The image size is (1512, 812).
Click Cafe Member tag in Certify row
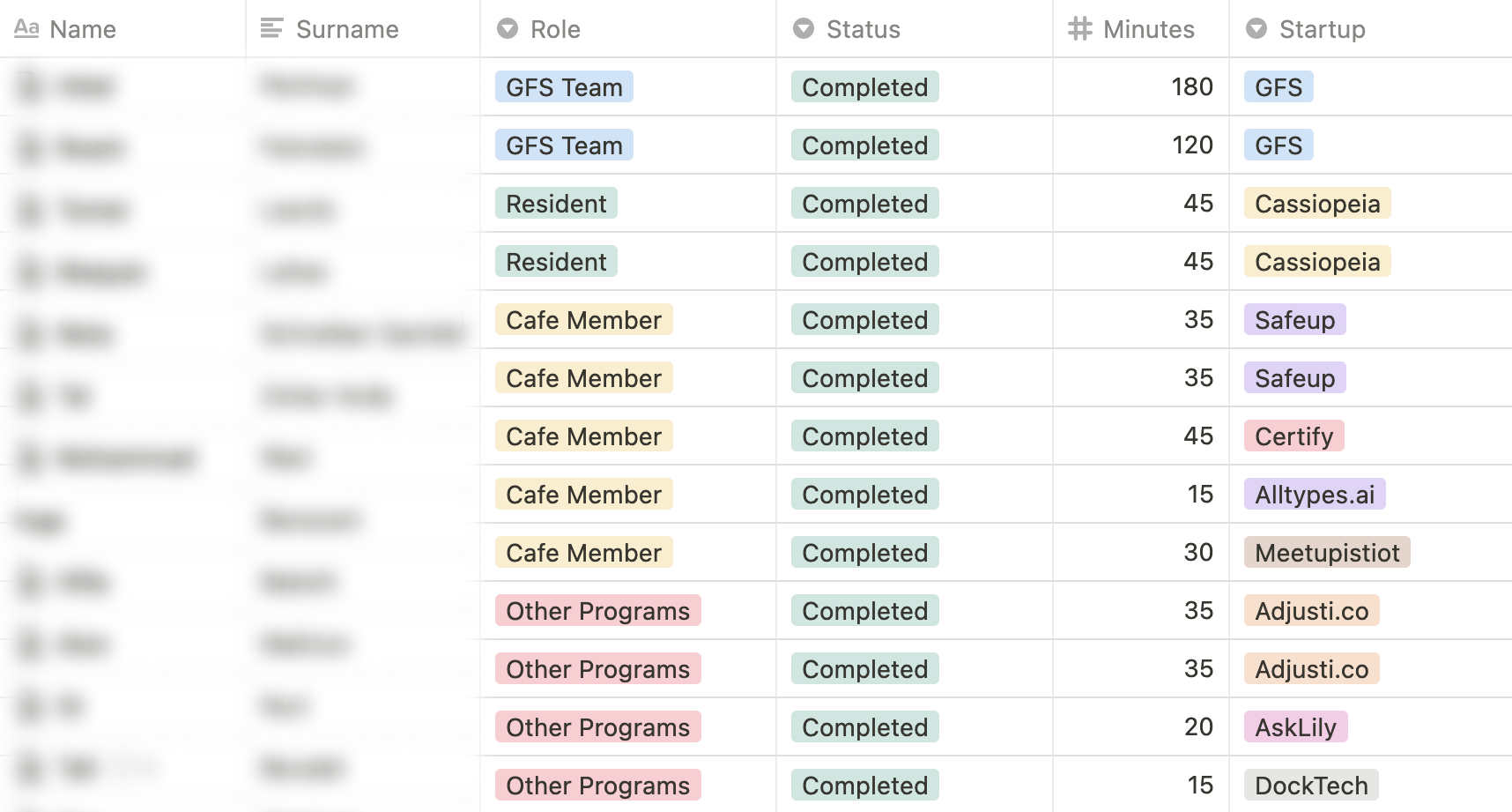[584, 436]
